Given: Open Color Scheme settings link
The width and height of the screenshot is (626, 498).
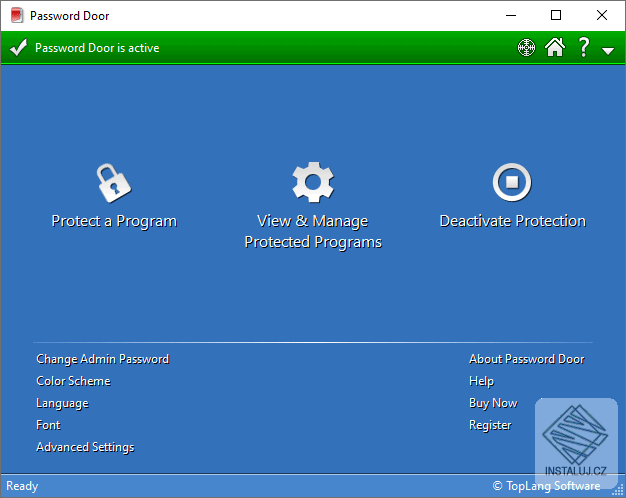Looking at the screenshot, I should coord(73,381).
